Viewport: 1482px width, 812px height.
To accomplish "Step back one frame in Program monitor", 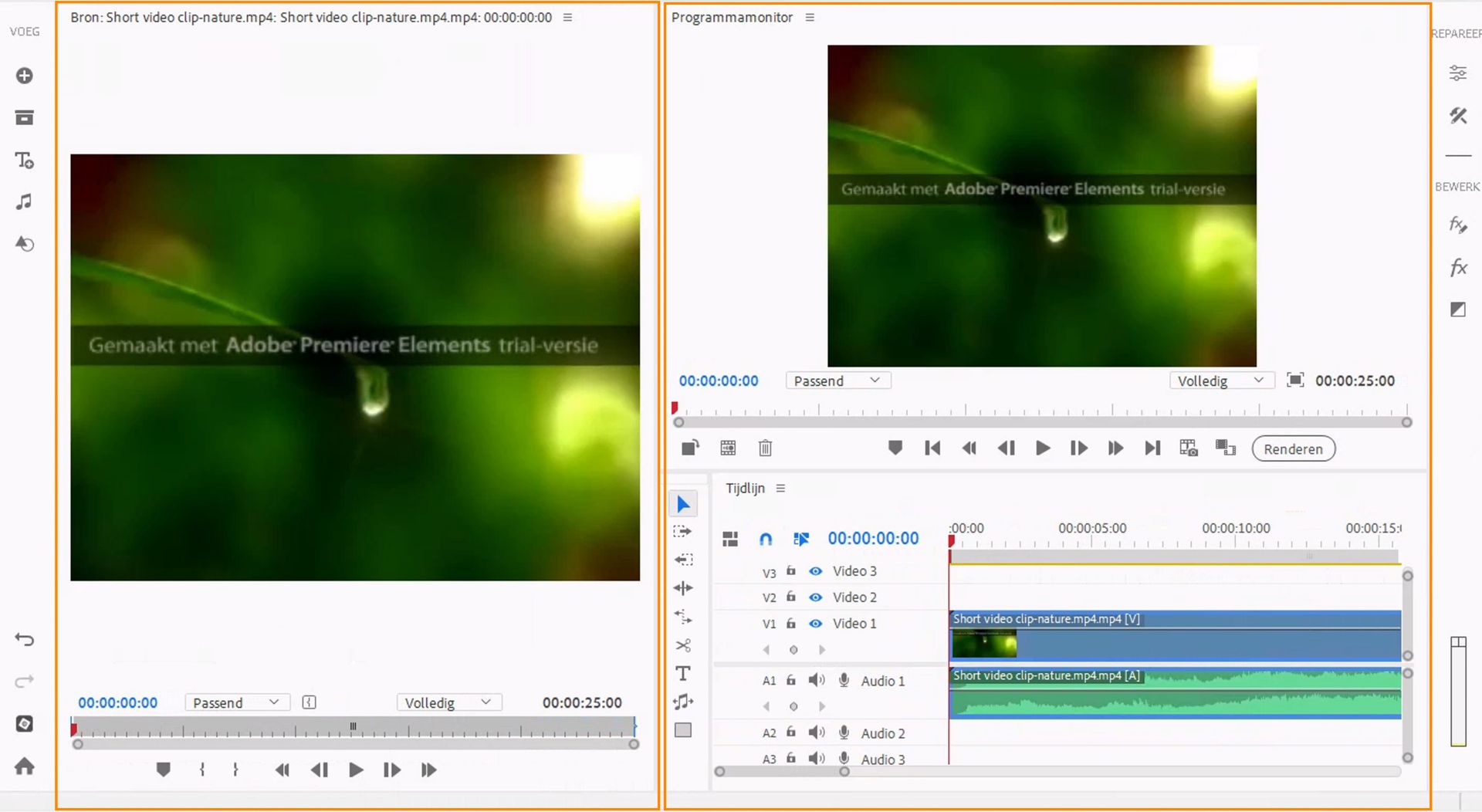I will pos(1006,448).
